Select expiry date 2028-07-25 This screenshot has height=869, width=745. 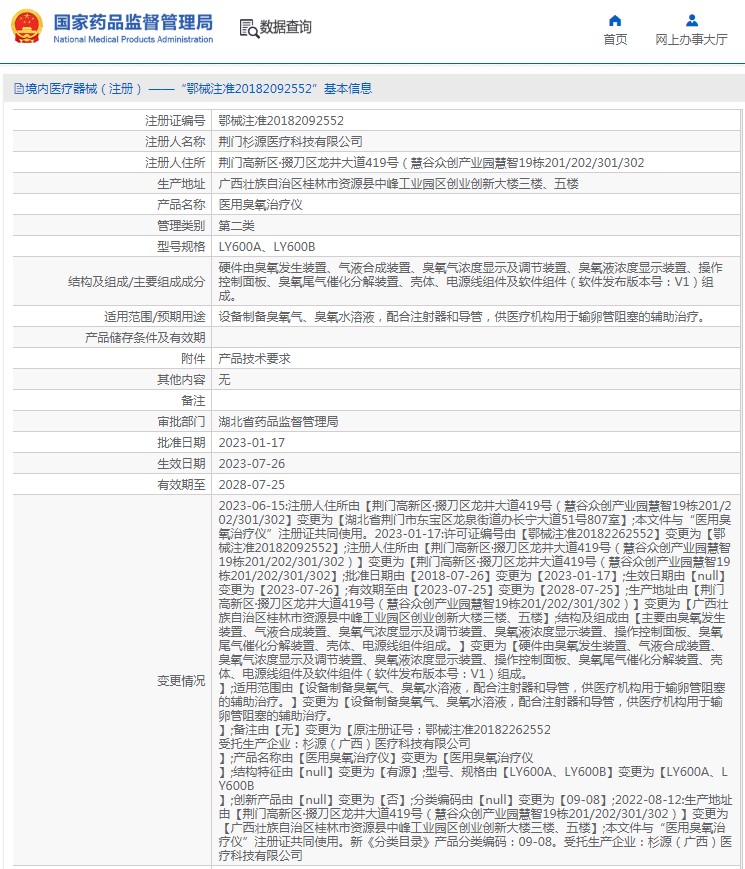click(x=252, y=485)
